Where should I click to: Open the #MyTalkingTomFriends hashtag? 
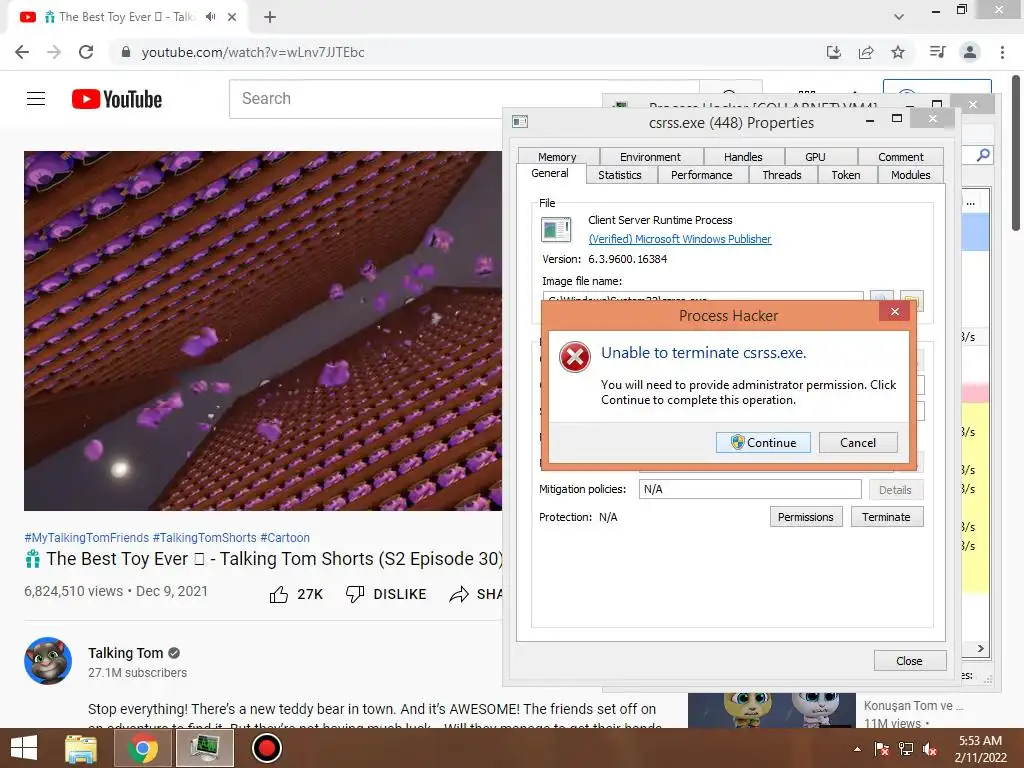86,537
